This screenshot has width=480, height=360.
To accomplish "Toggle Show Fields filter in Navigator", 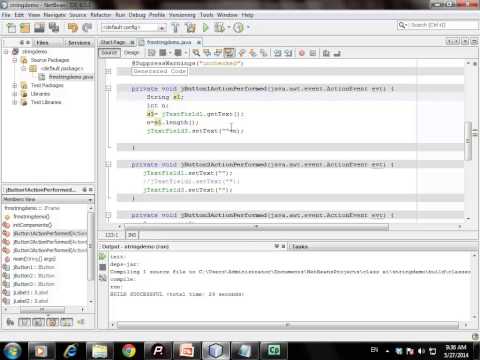I will point(24,322).
